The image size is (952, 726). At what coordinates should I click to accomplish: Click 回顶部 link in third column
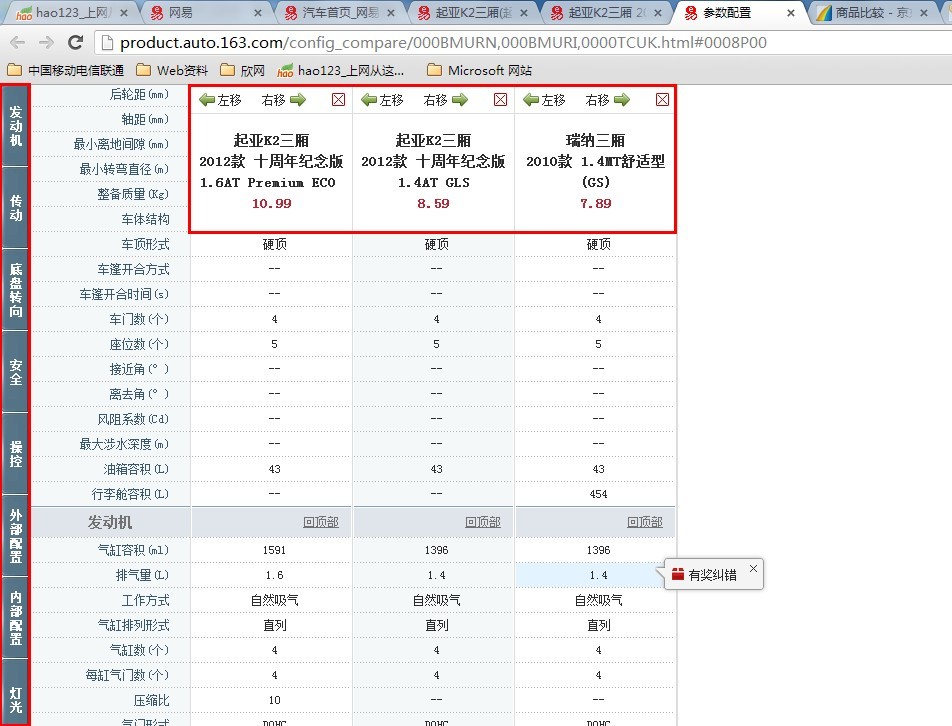645,522
